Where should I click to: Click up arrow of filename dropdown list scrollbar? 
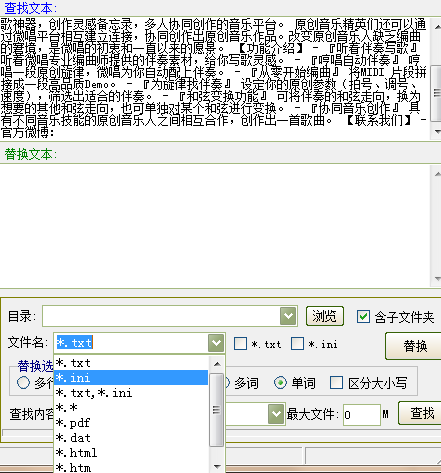217,364
